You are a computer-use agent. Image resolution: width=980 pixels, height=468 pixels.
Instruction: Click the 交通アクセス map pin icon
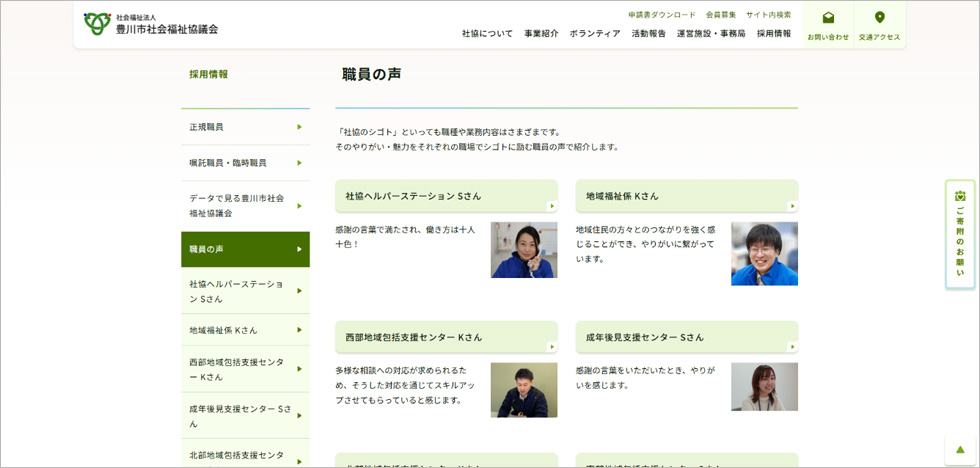[x=879, y=18]
